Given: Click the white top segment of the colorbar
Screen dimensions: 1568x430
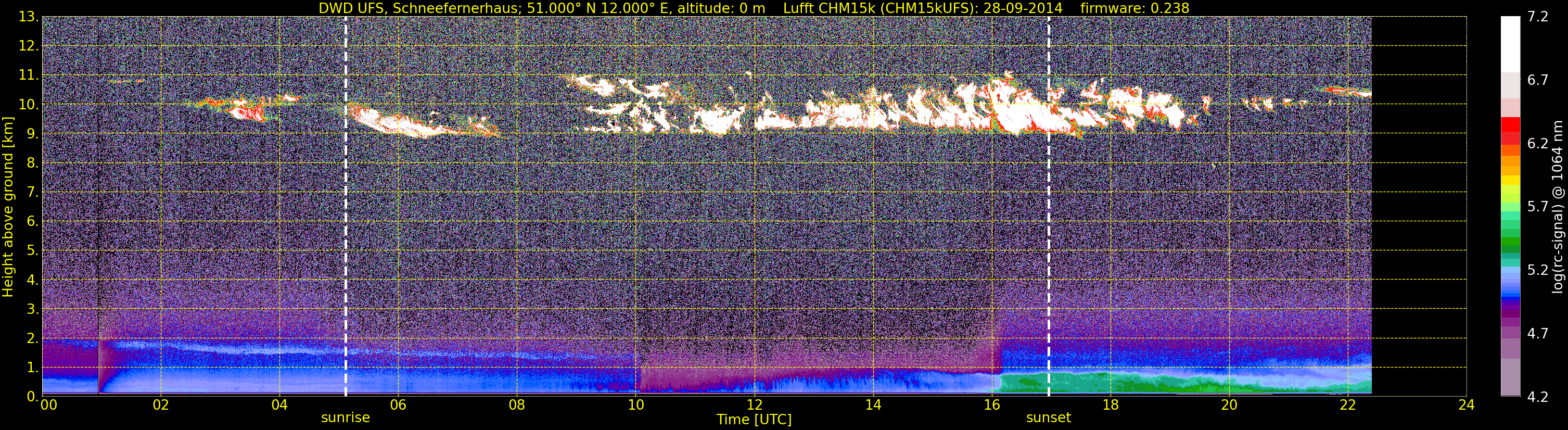Looking at the screenshot, I should (x=1510, y=44).
